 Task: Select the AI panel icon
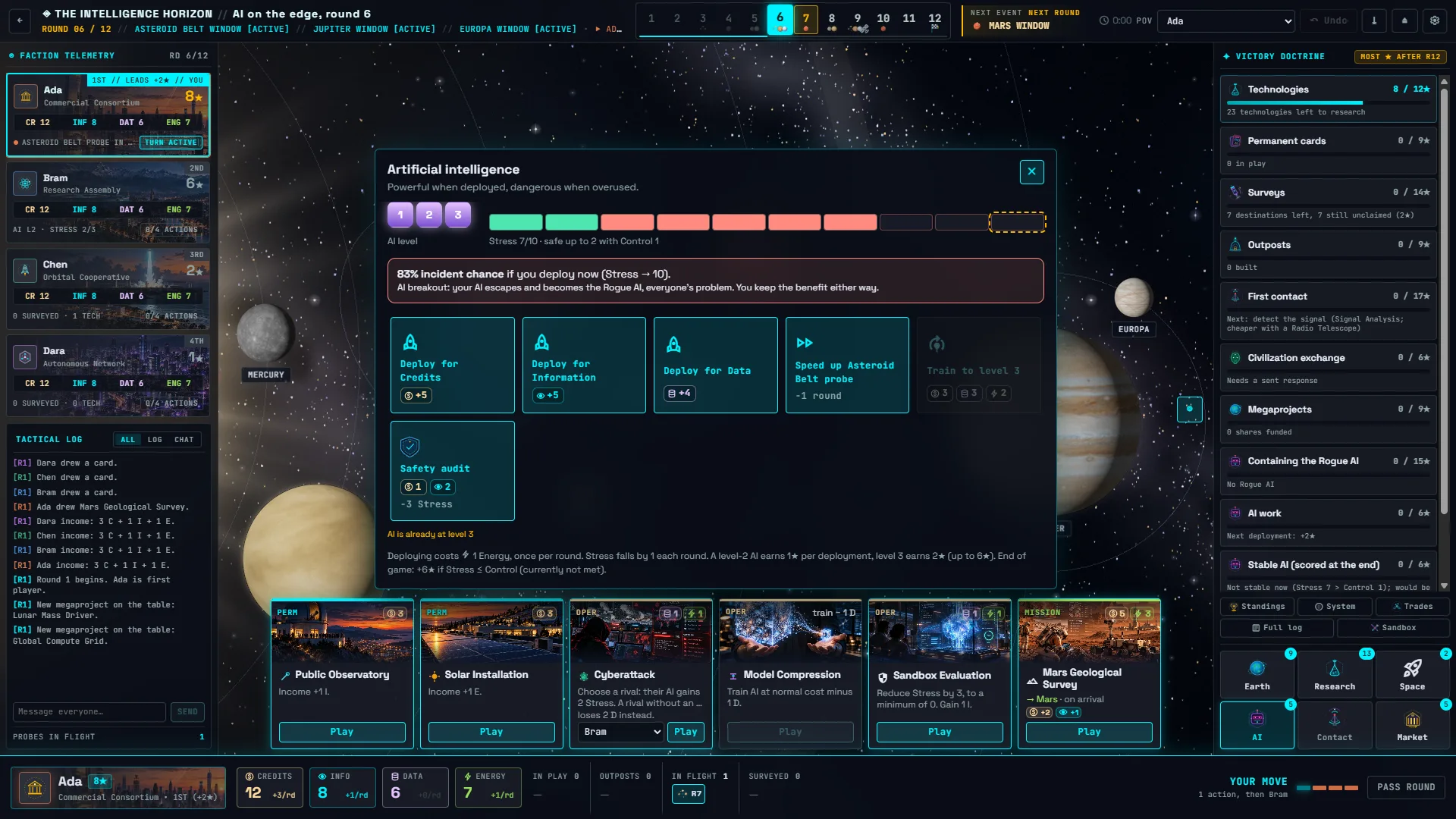pyautogui.click(x=1257, y=725)
